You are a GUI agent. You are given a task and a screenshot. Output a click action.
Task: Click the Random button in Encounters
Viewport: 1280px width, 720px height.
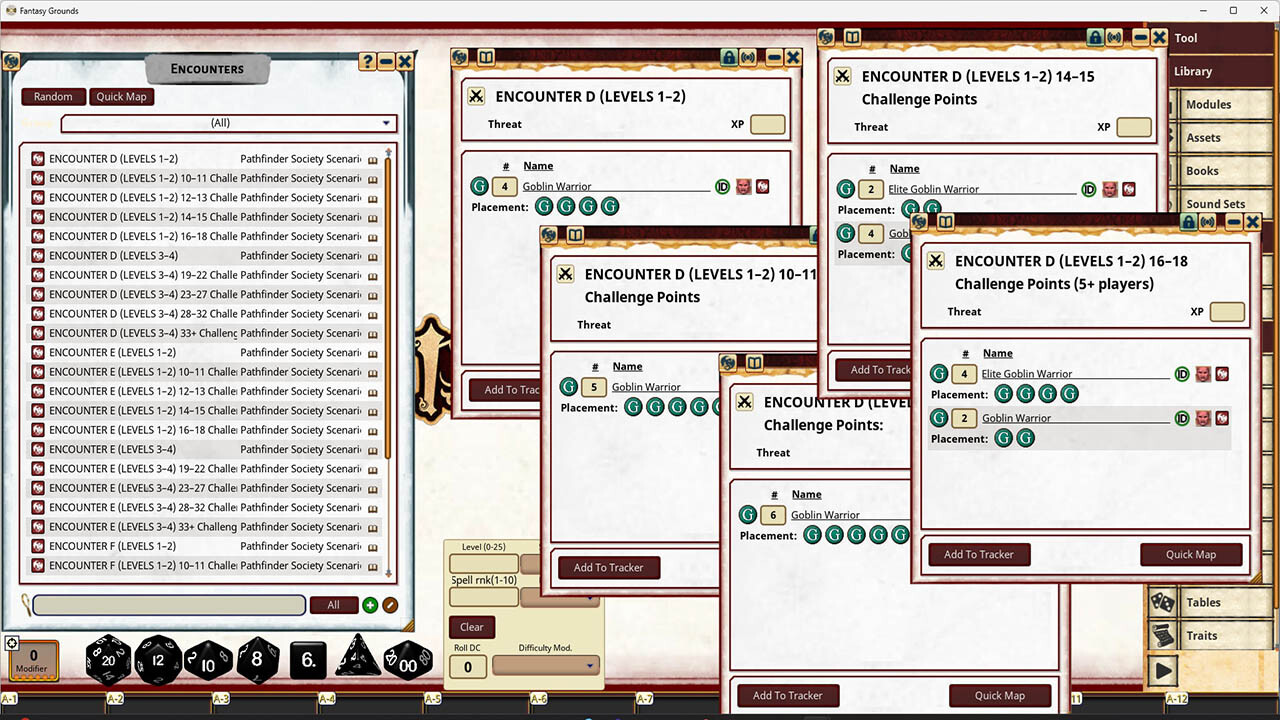(x=53, y=97)
